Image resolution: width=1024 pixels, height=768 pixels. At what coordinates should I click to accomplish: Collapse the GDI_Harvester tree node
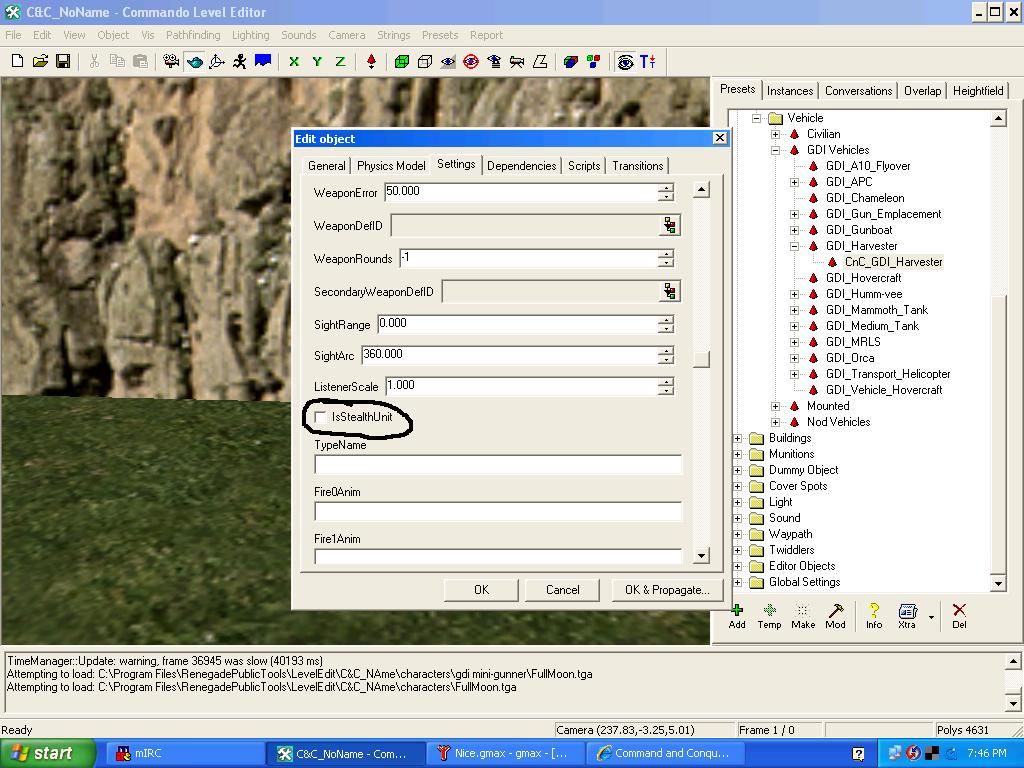click(x=794, y=246)
